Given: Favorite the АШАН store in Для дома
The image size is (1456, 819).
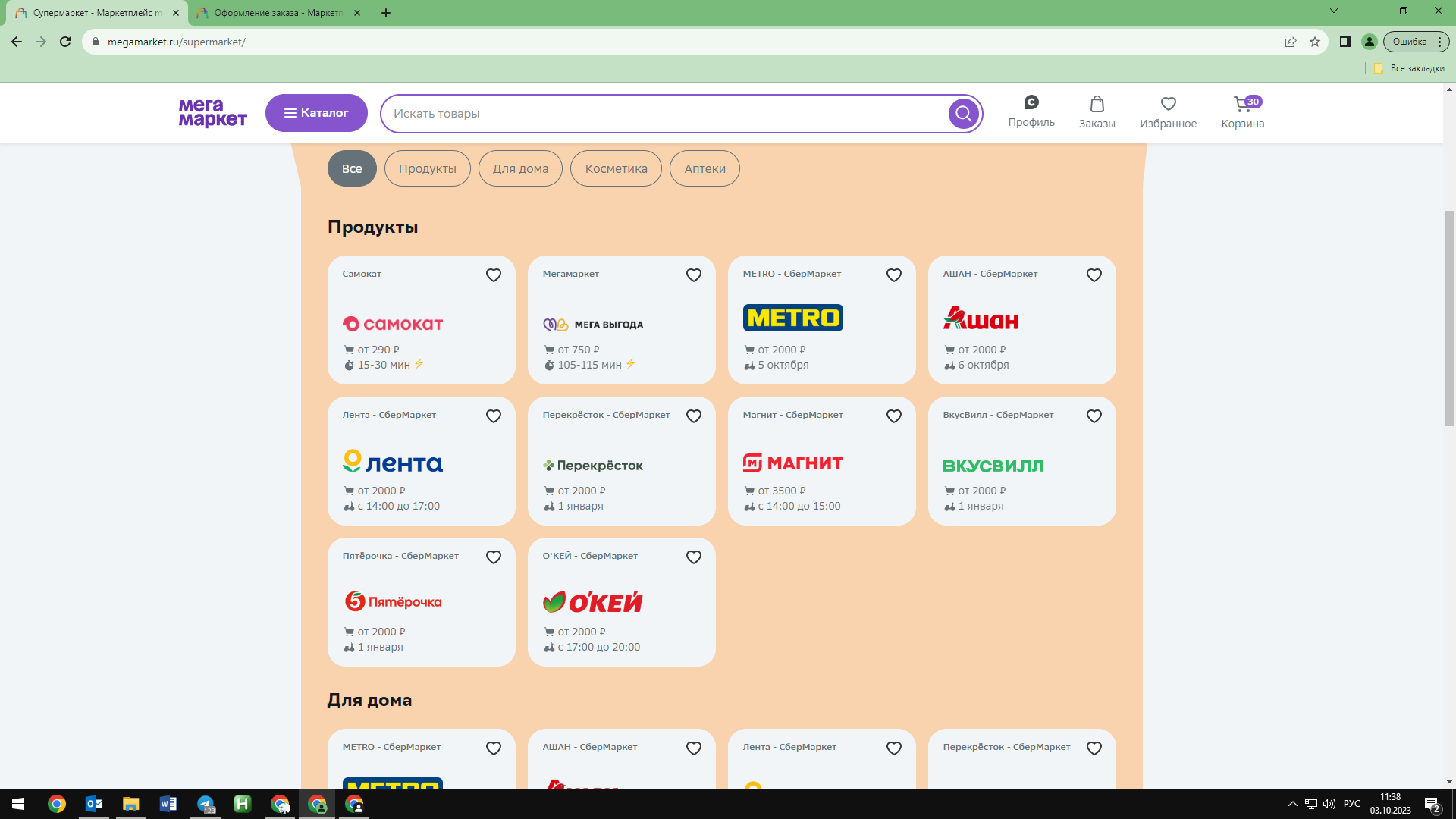Looking at the screenshot, I should [694, 748].
